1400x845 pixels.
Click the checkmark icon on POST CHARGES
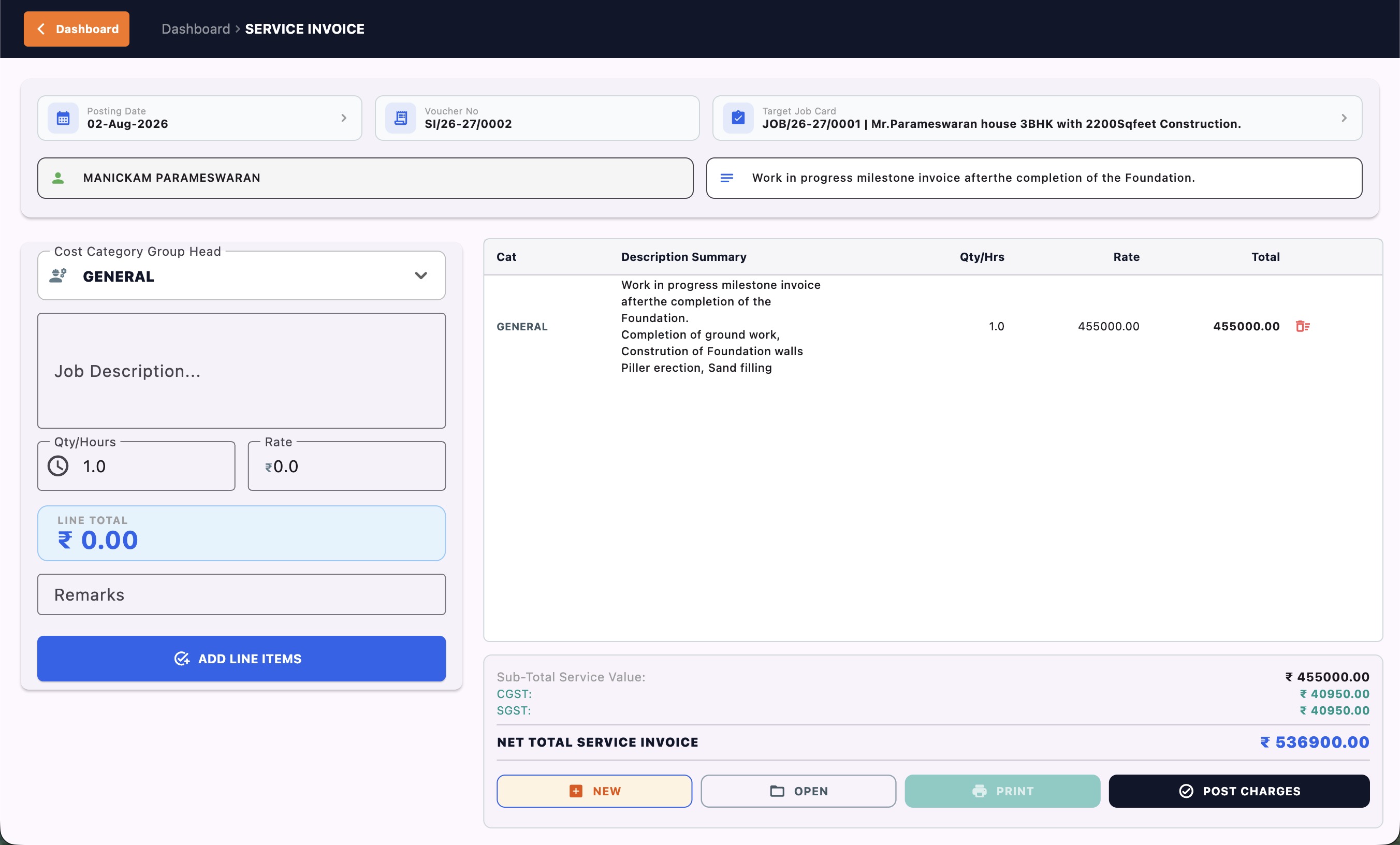coord(1186,791)
